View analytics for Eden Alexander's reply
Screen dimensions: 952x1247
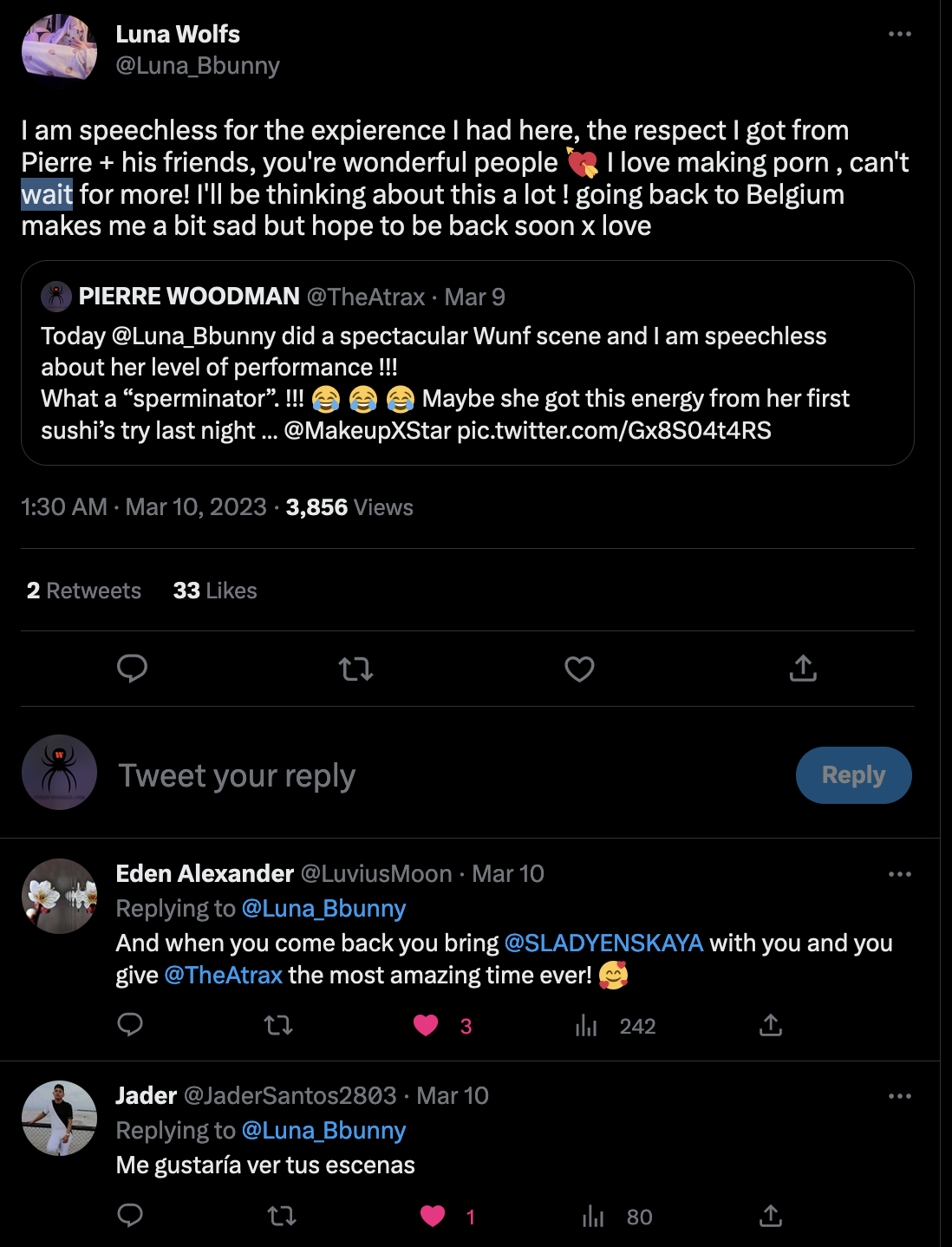(587, 1026)
